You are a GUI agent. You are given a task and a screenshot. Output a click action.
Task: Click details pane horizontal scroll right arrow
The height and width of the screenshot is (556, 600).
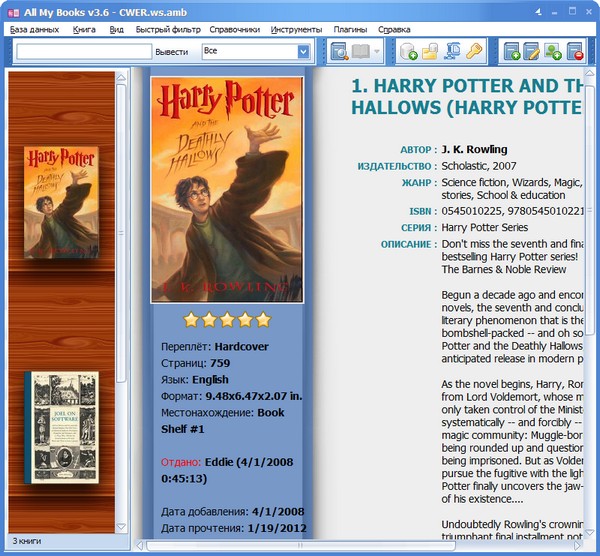pos(578,545)
